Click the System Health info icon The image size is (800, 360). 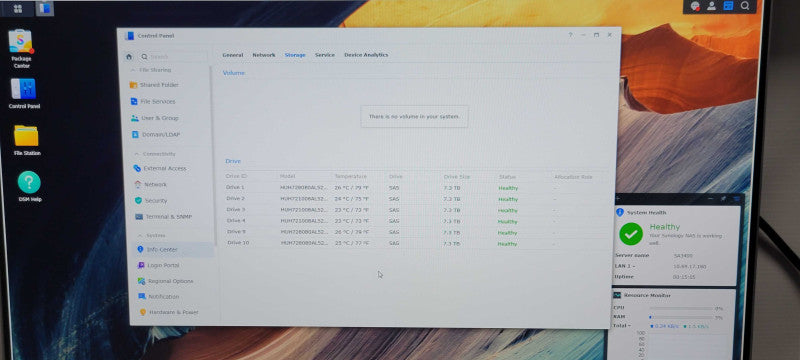620,212
